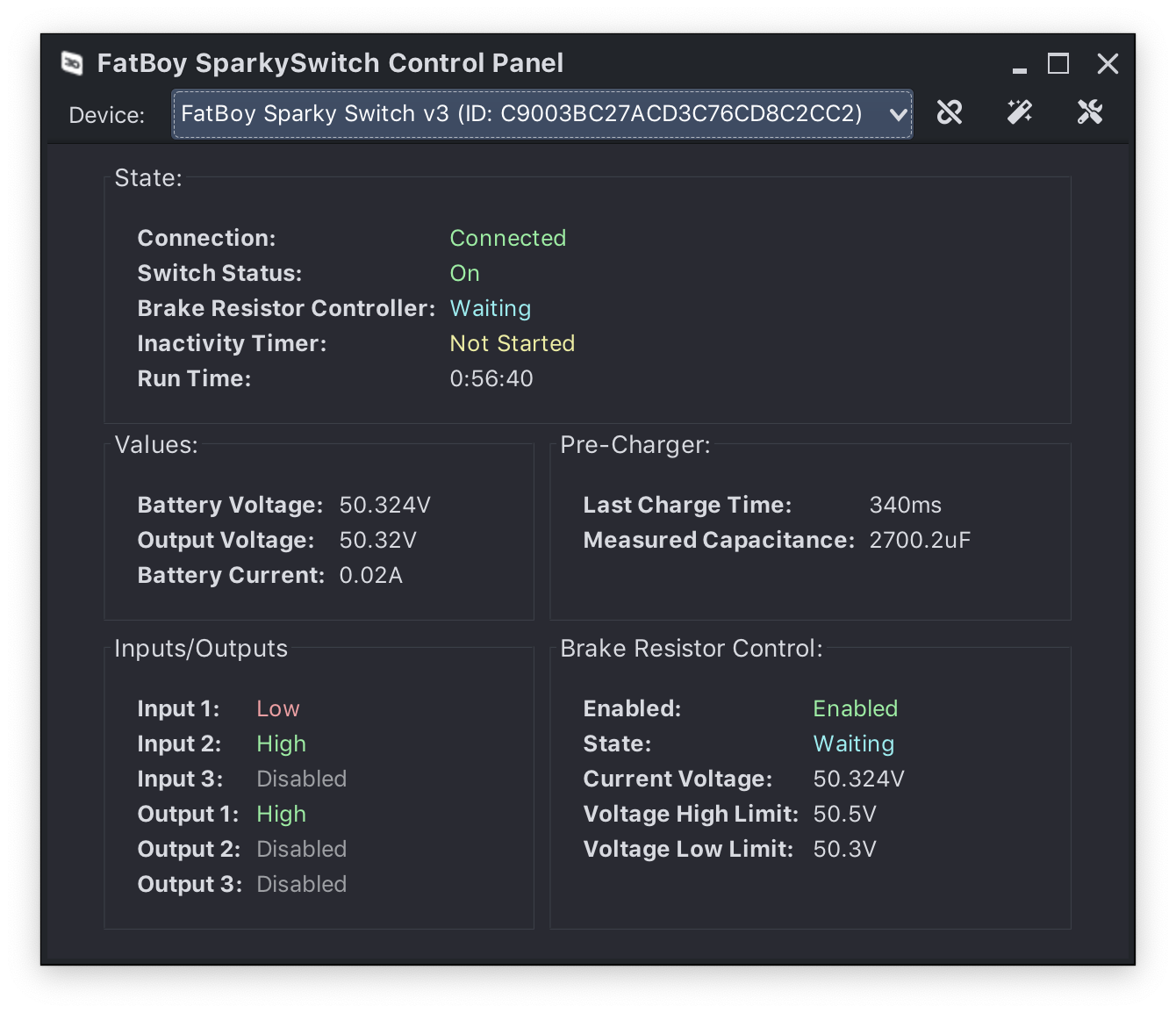Image resolution: width=1176 pixels, height=1013 pixels.
Task: Click the Measured Capacitance 2700.2uF value
Action: (x=919, y=540)
